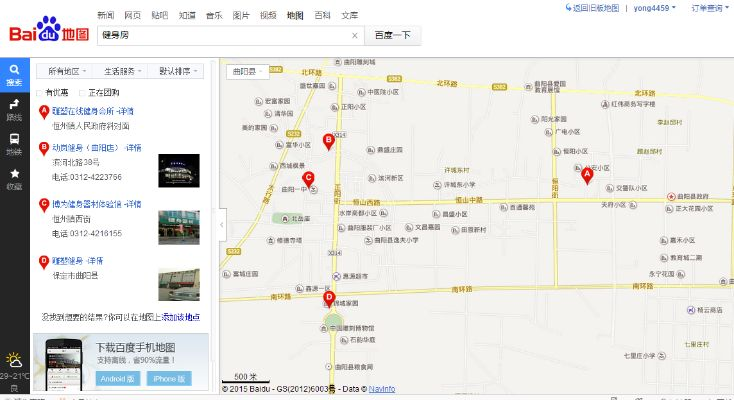This screenshot has width=734, height=400.
Task: Click the 返回旧版地图 link
Action: (x=593, y=8)
